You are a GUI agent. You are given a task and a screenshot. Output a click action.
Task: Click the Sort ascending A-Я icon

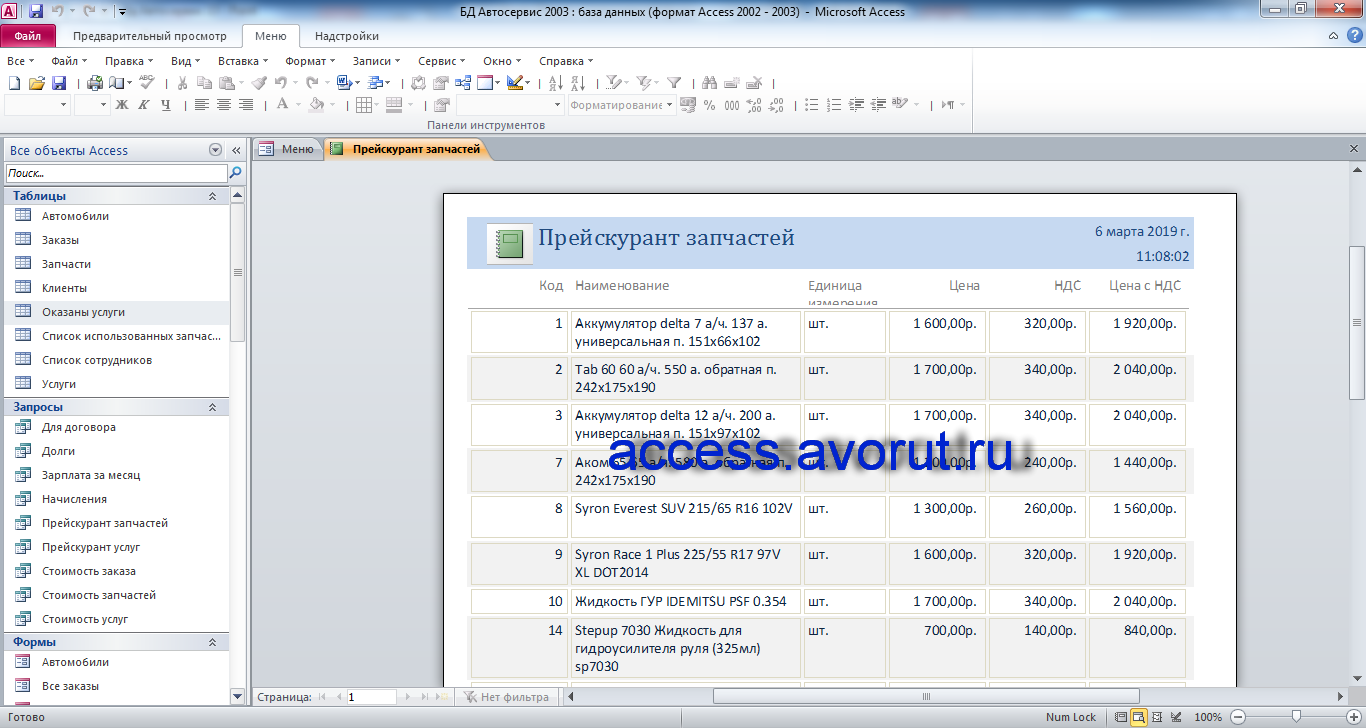click(556, 83)
